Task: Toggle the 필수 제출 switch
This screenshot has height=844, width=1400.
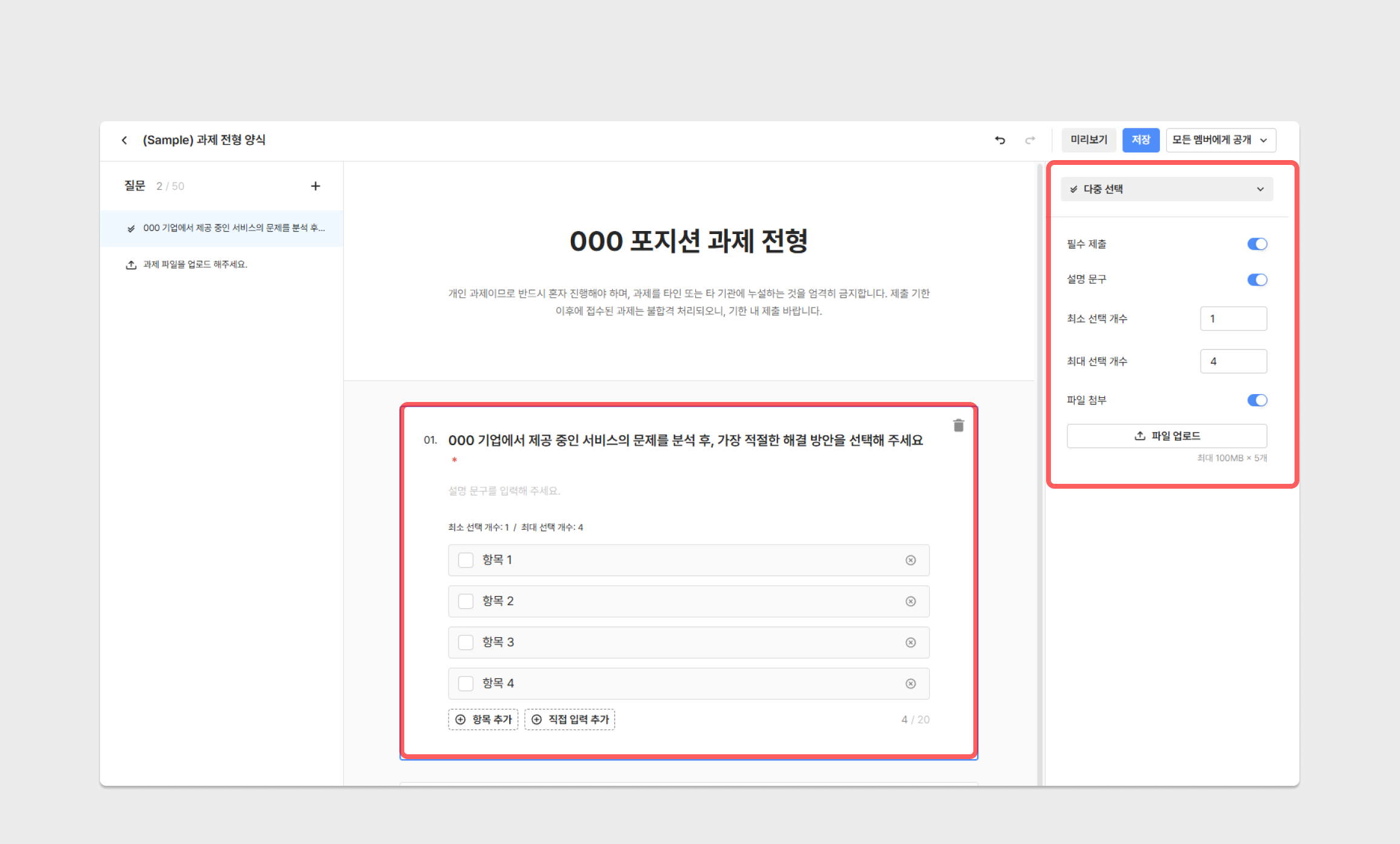Action: click(1256, 244)
